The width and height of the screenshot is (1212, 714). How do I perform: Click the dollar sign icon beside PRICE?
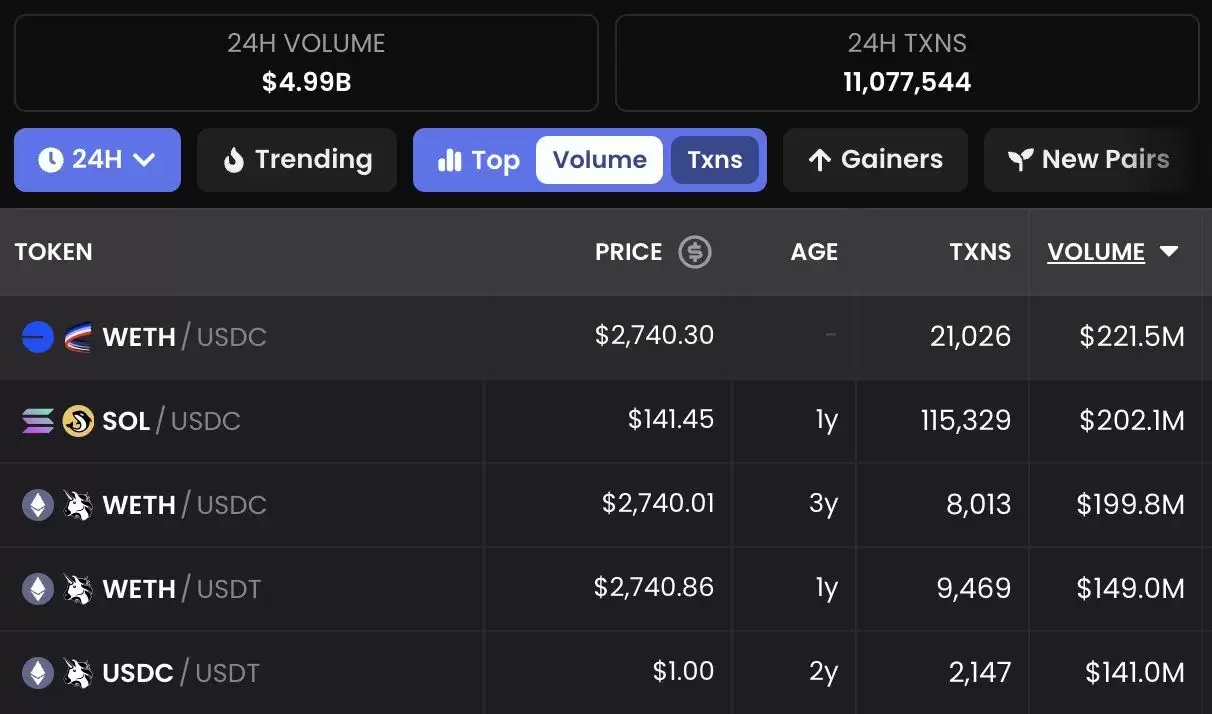tap(695, 252)
